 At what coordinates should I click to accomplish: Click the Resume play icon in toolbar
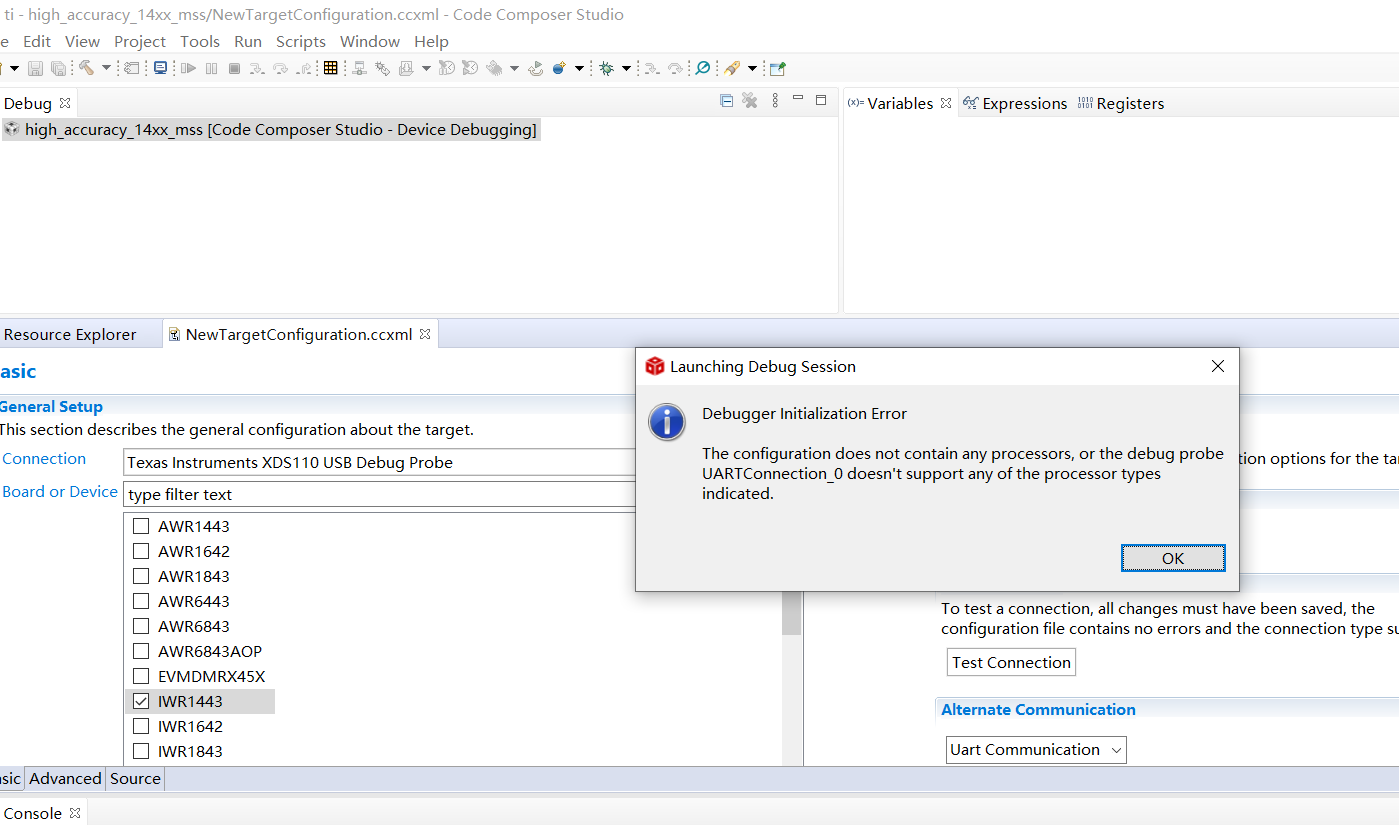point(188,68)
